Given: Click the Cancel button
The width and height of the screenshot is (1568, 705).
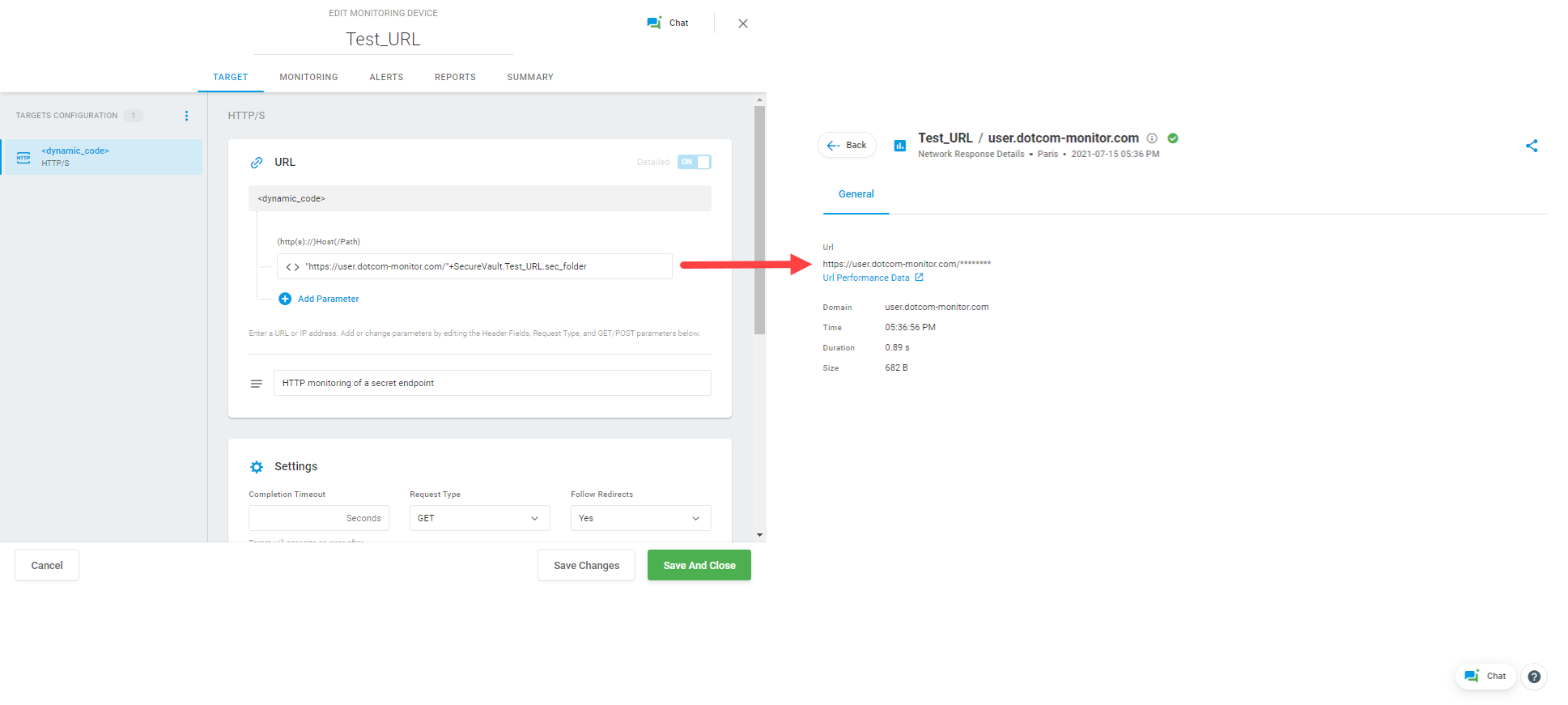Looking at the screenshot, I should 47,565.
